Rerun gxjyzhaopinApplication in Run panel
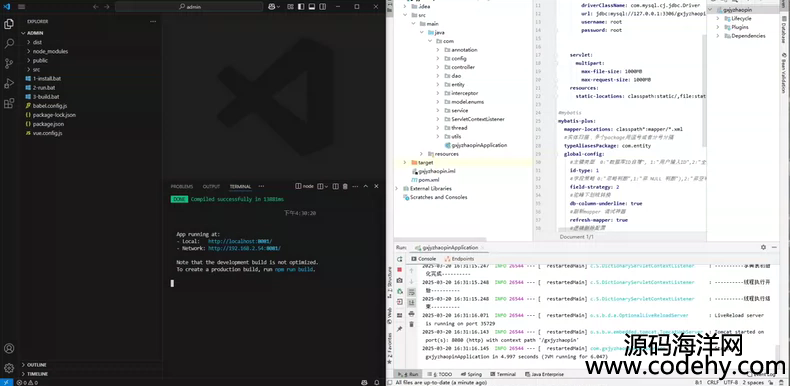 click(x=400, y=259)
